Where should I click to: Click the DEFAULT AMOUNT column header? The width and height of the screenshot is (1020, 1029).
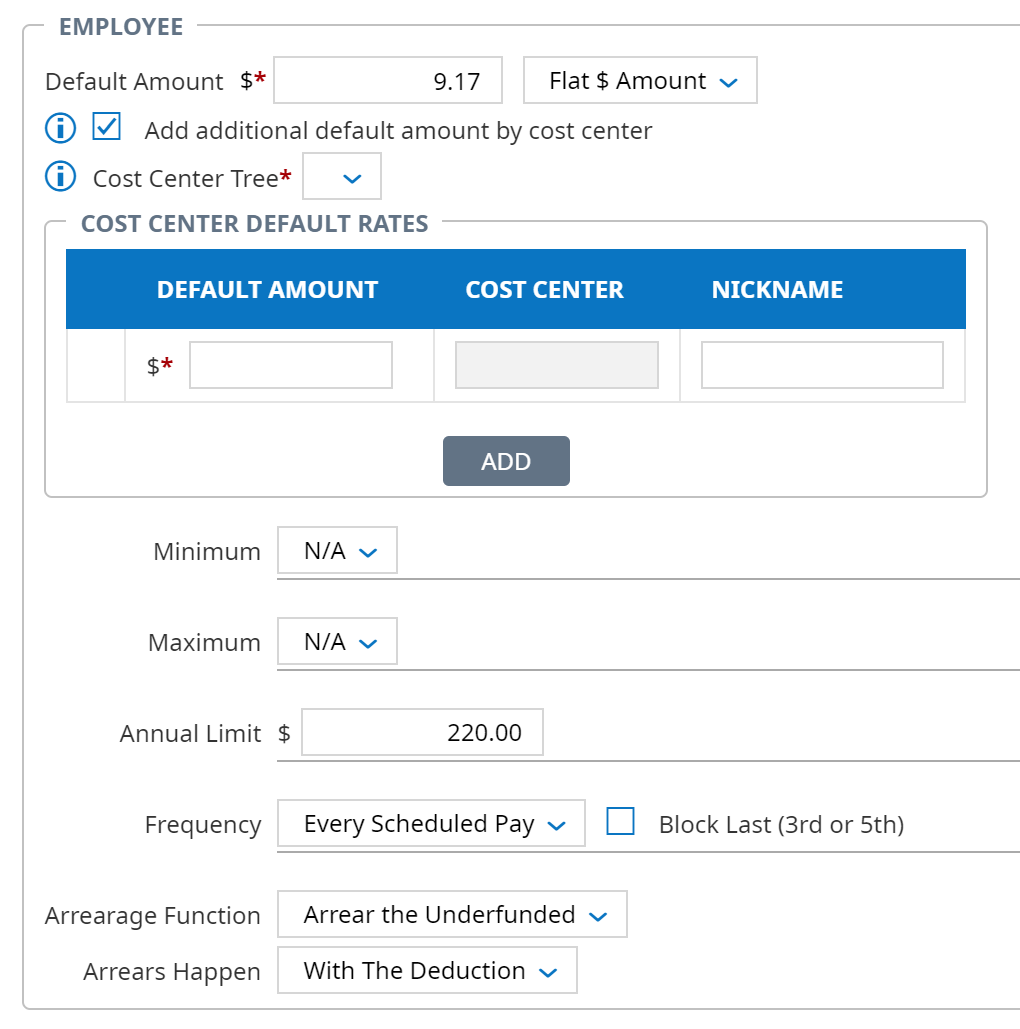(x=267, y=289)
